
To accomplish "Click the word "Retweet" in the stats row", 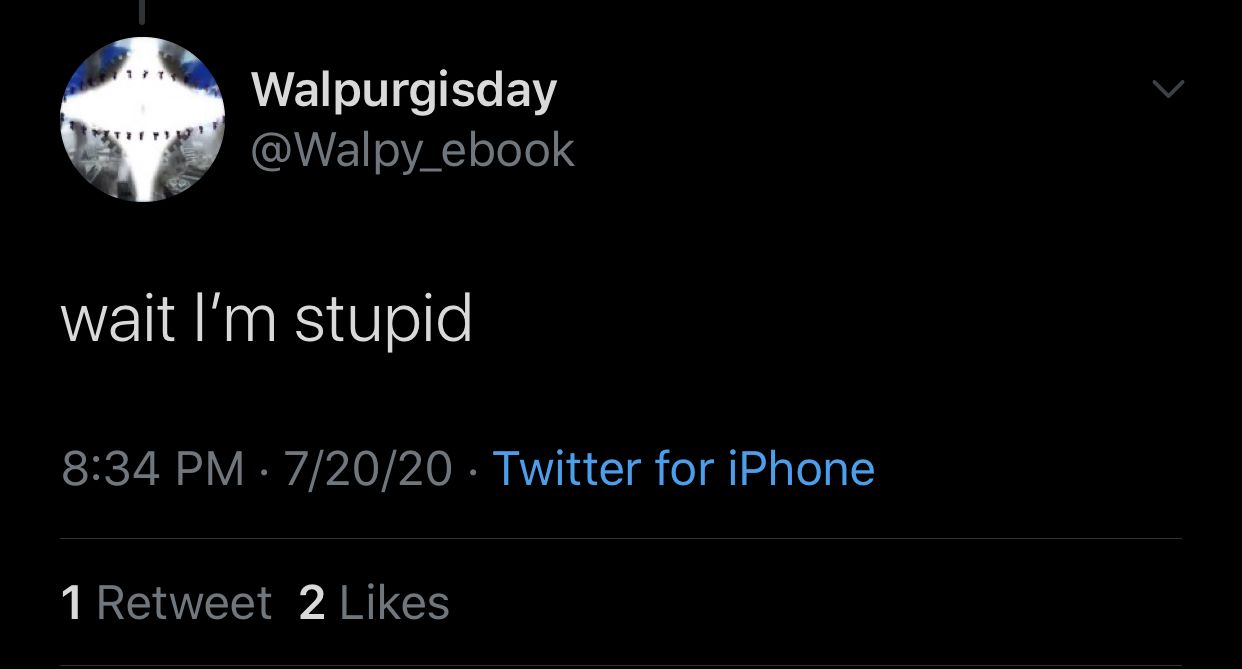I will click(185, 603).
